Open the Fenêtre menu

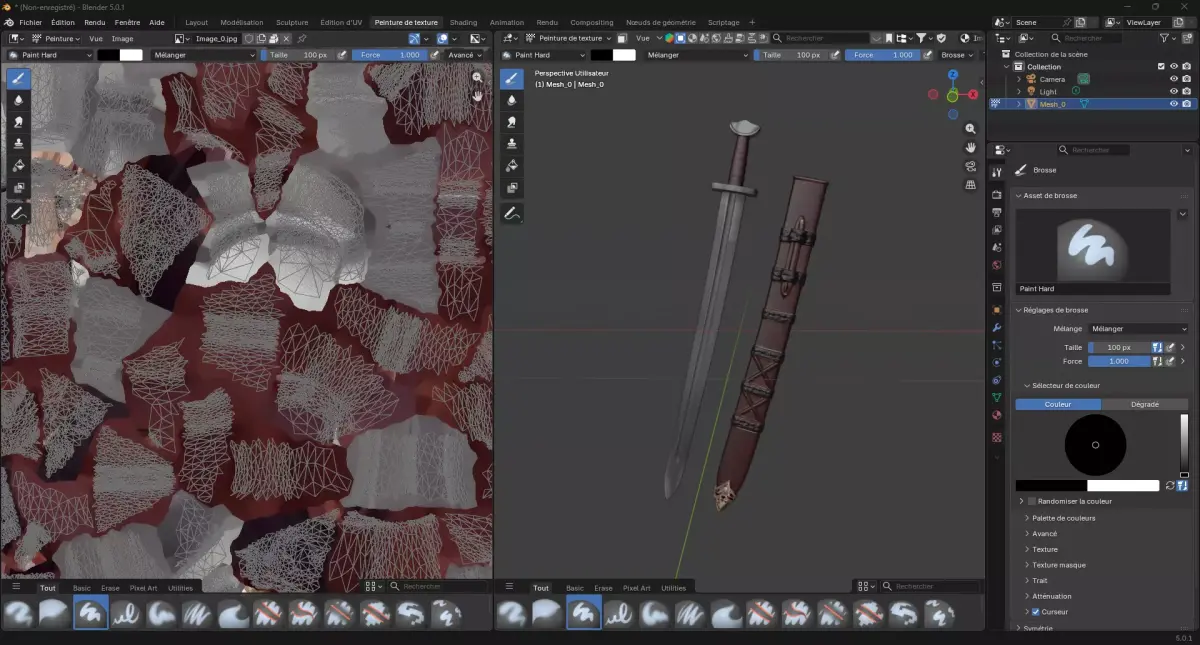(127, 22)
